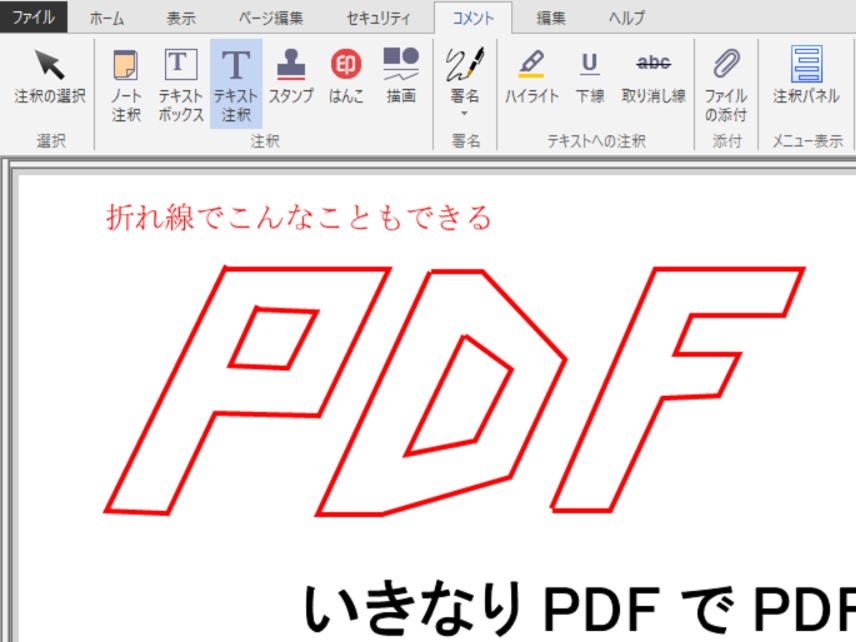
Task: Open the 編集 tab
Action: 551,18
